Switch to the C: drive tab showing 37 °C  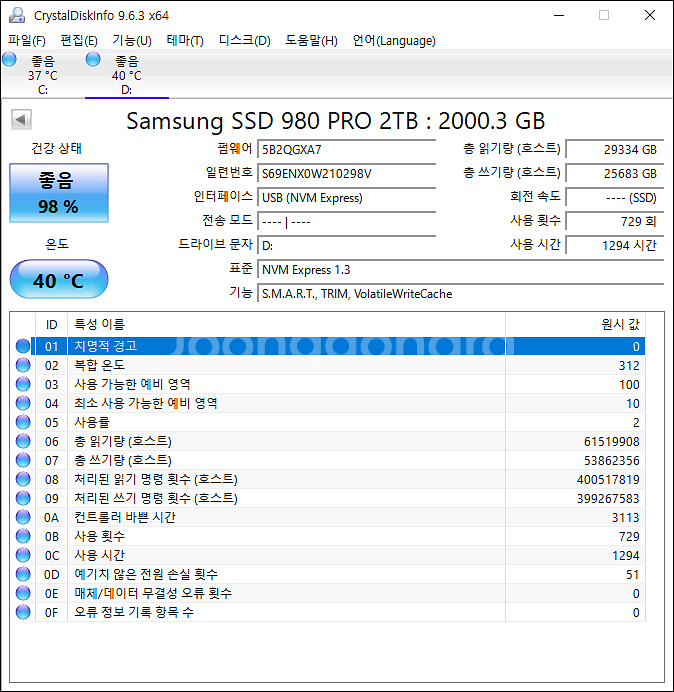coord(43,75)
